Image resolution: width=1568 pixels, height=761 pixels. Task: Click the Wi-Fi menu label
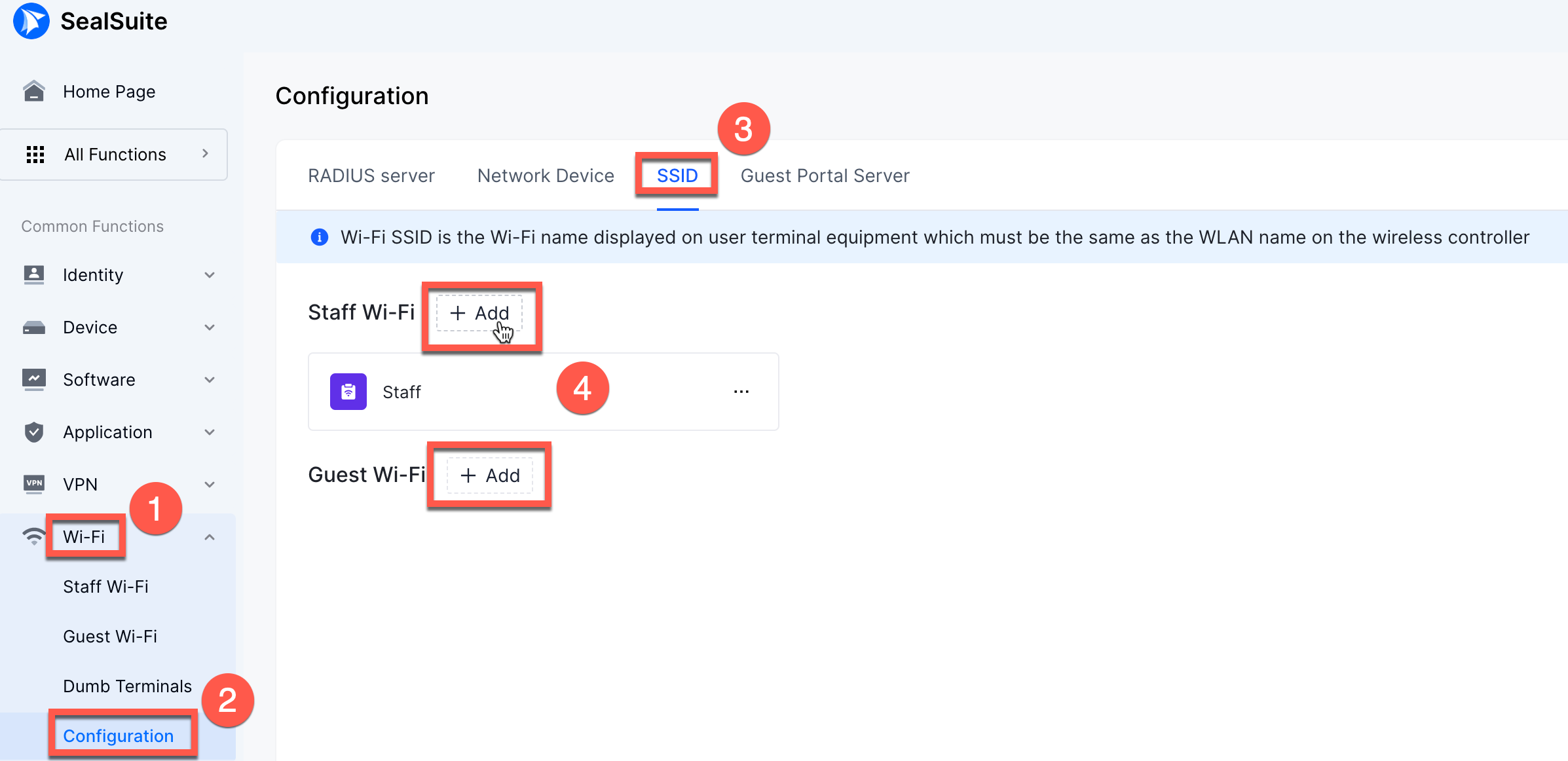click(x=84, y=537)
